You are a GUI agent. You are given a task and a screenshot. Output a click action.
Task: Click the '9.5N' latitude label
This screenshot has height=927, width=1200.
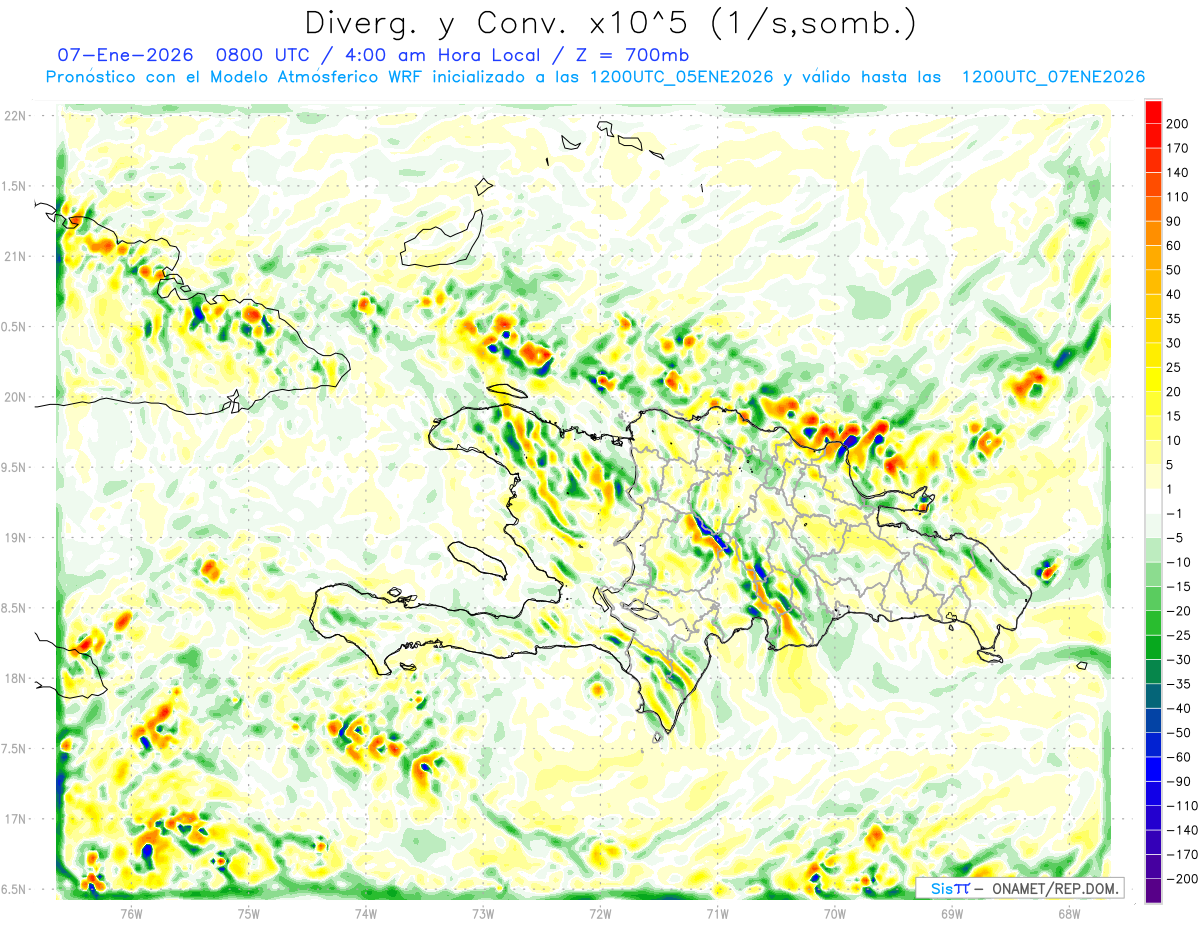(14, 468)
